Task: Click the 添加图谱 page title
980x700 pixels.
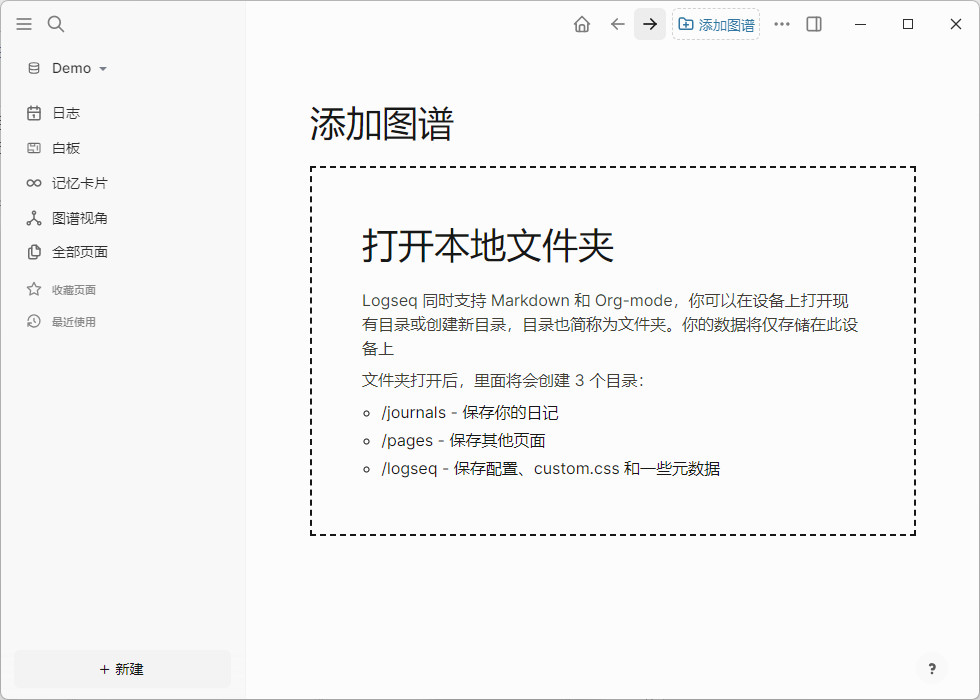Action: point(382,123)
